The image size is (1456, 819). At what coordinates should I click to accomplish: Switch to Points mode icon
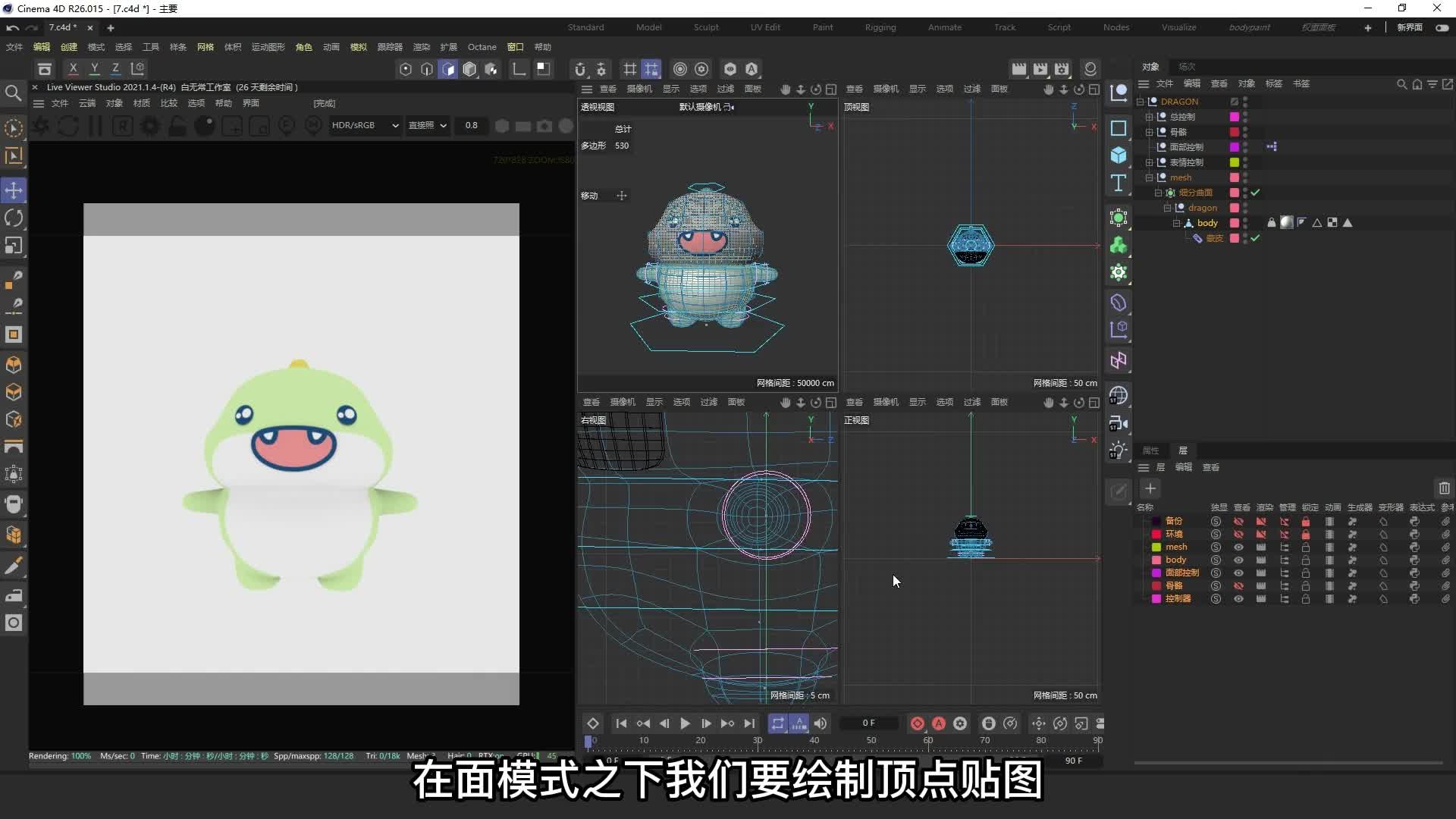[x=406, y=69]
